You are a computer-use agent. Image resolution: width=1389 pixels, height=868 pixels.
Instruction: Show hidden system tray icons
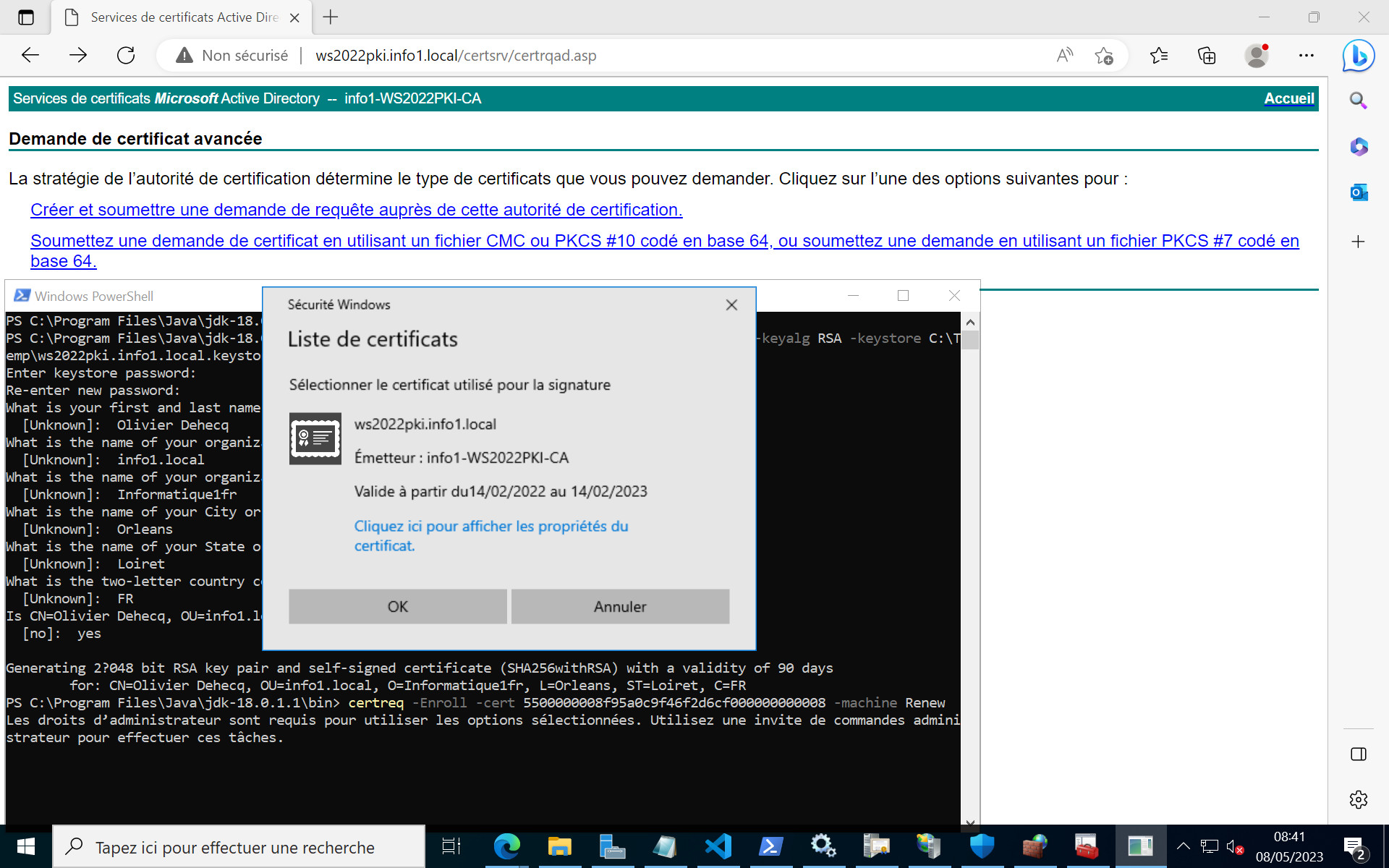click(x=1183, y=846)
